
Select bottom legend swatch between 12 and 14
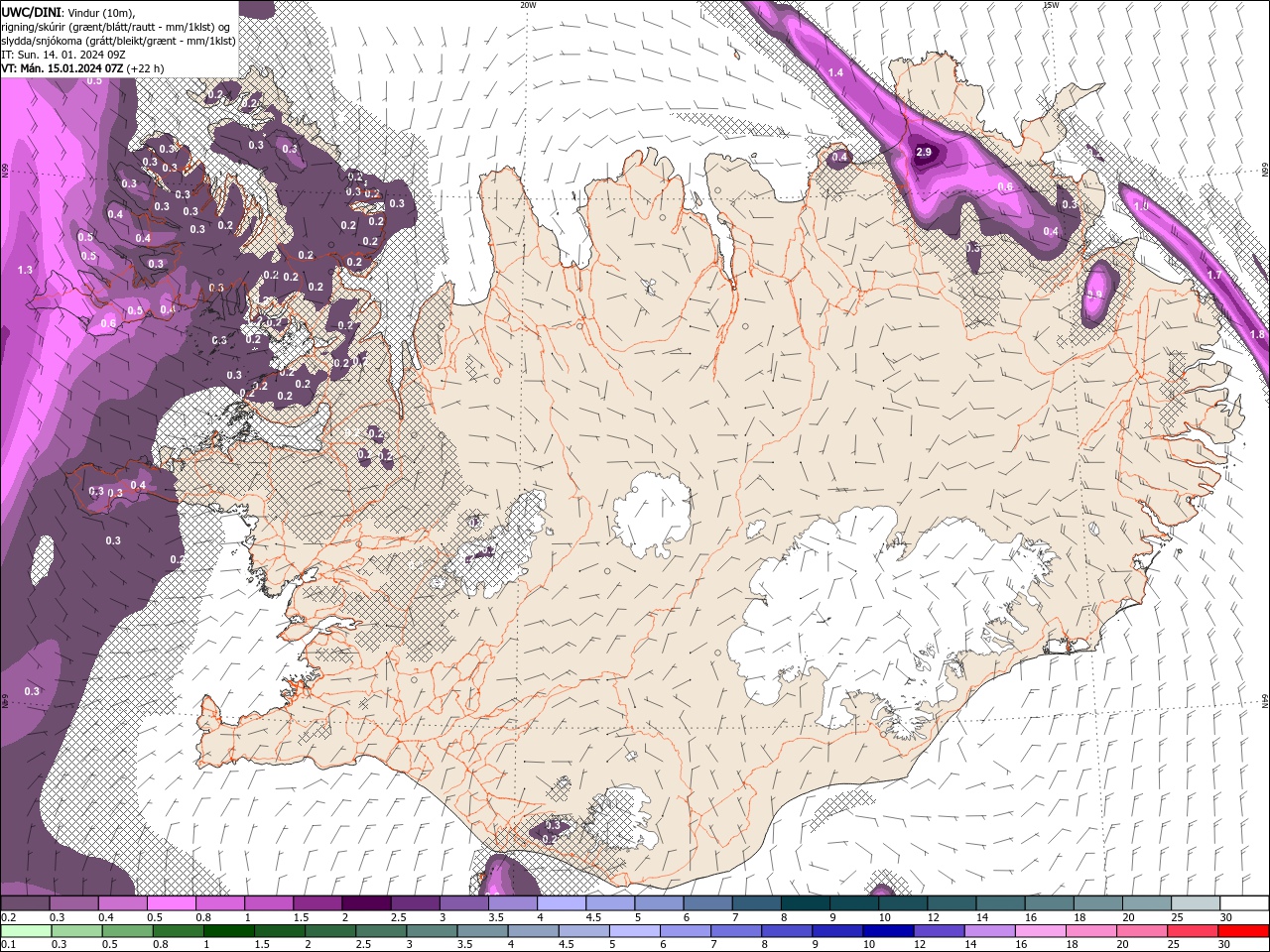pos(939,931)
